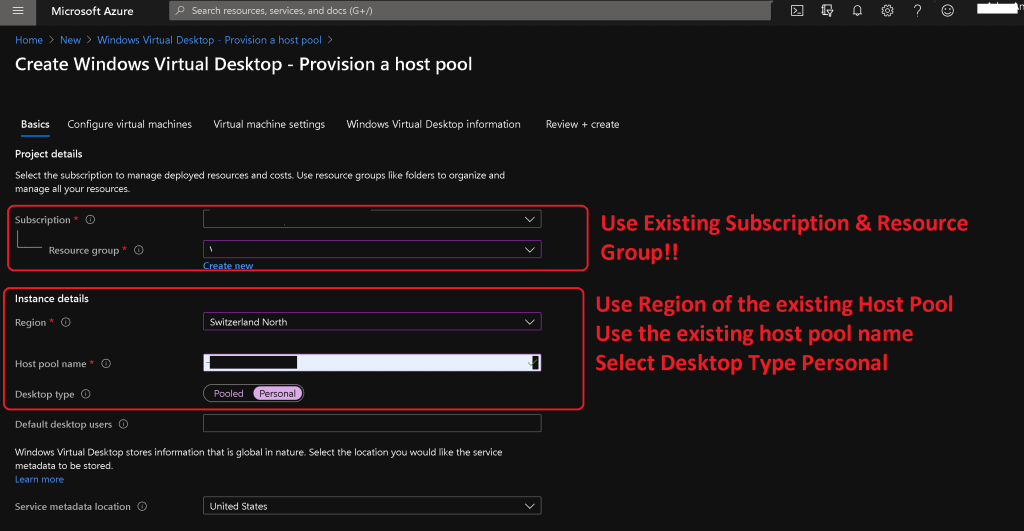Click the Learn more link
The height and width of the screenshot is (531, 1024).
click(39, 479)
